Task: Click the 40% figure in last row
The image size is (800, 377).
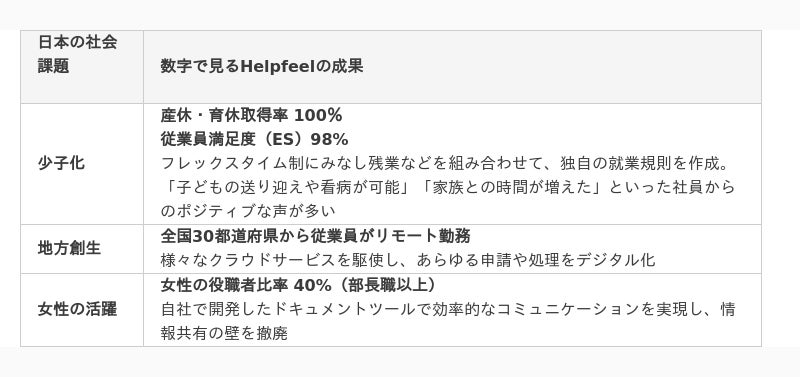Action: [313, 285]
